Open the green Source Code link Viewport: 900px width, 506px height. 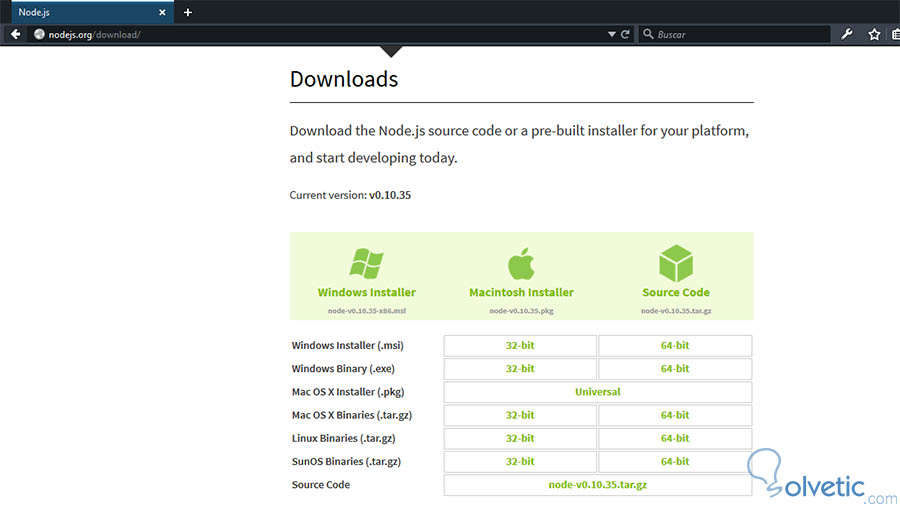[676, 293]
